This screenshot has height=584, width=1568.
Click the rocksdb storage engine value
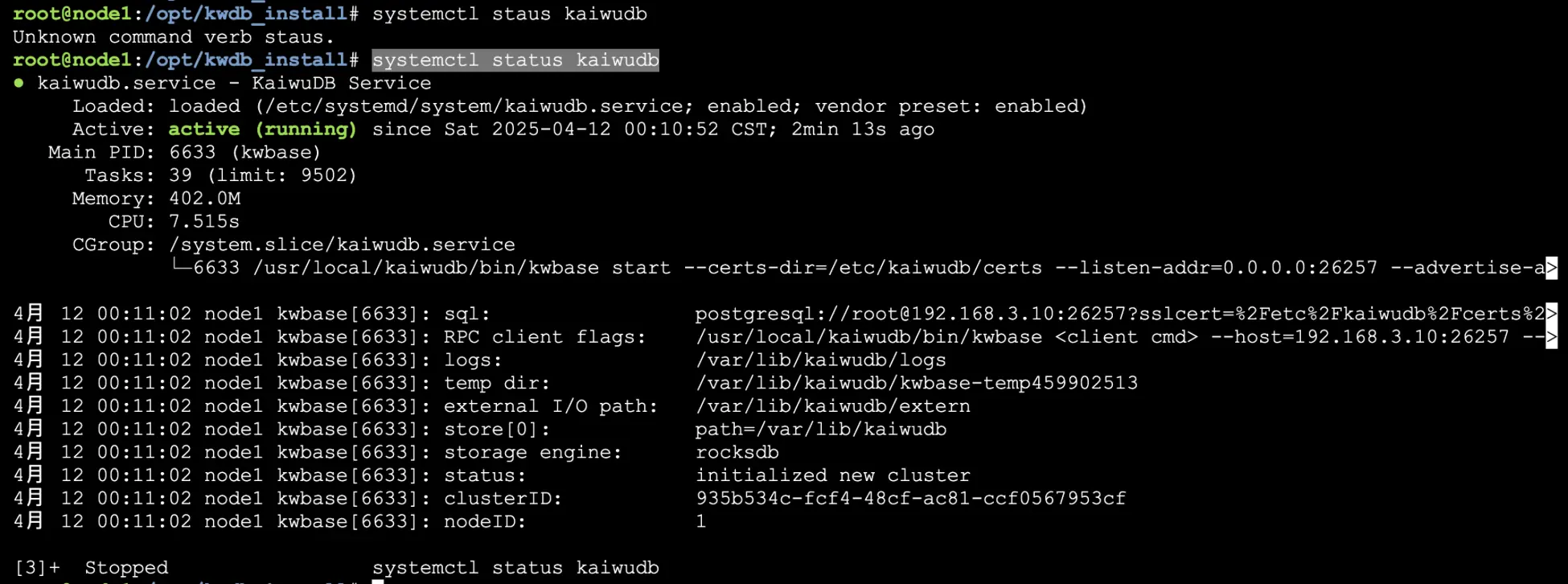[x=737, y=452]
